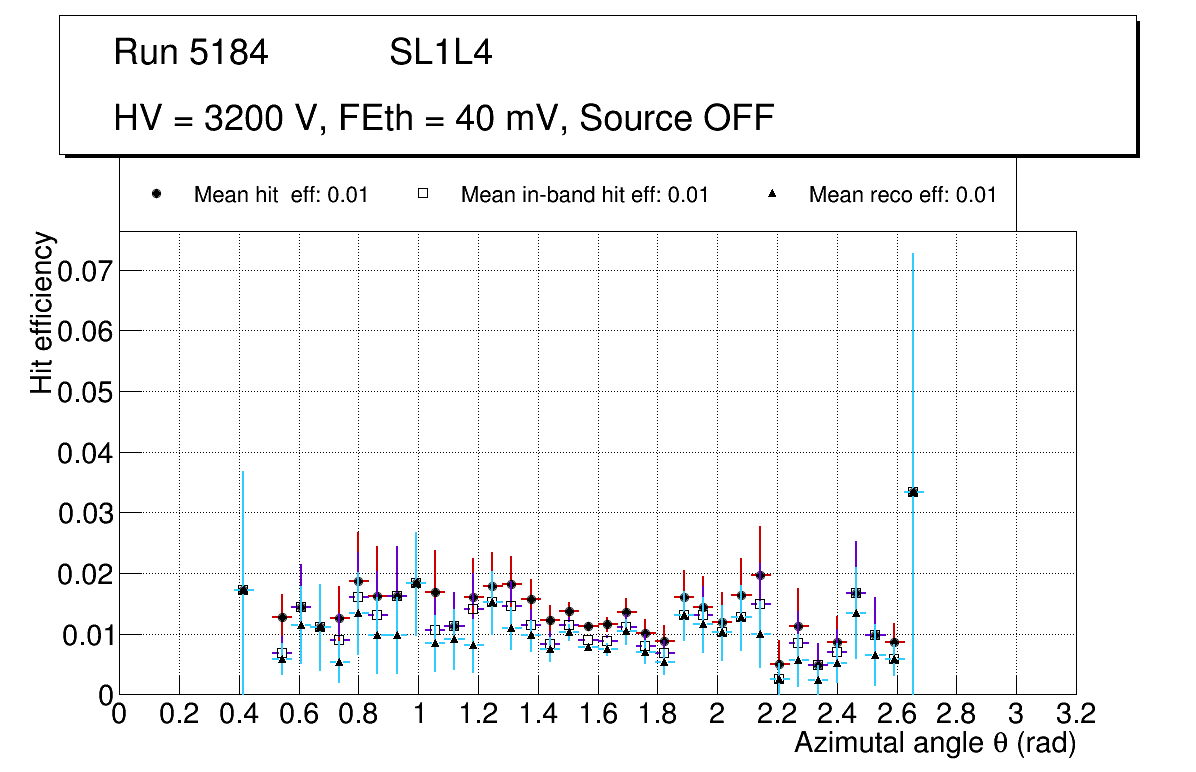Click the 'Run 5184' title text
The height and width of the screenshot is (772, 1196).
(x=191, y=53)
